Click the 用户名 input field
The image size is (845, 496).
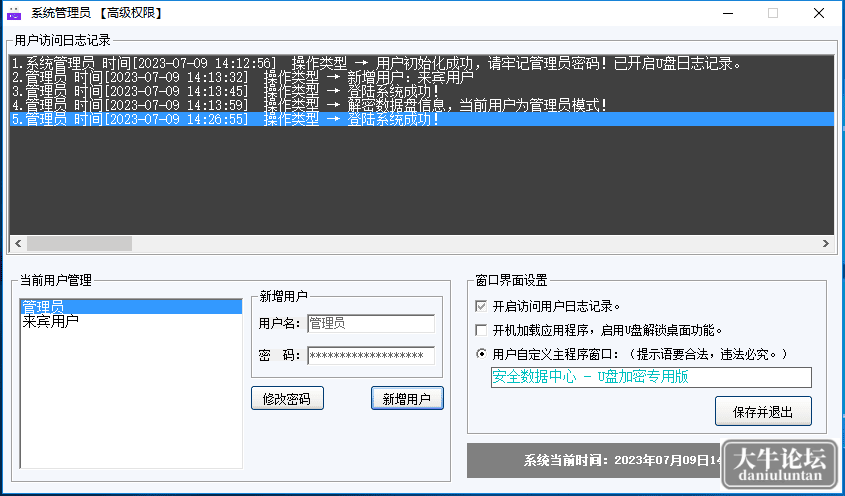[371, 323]
